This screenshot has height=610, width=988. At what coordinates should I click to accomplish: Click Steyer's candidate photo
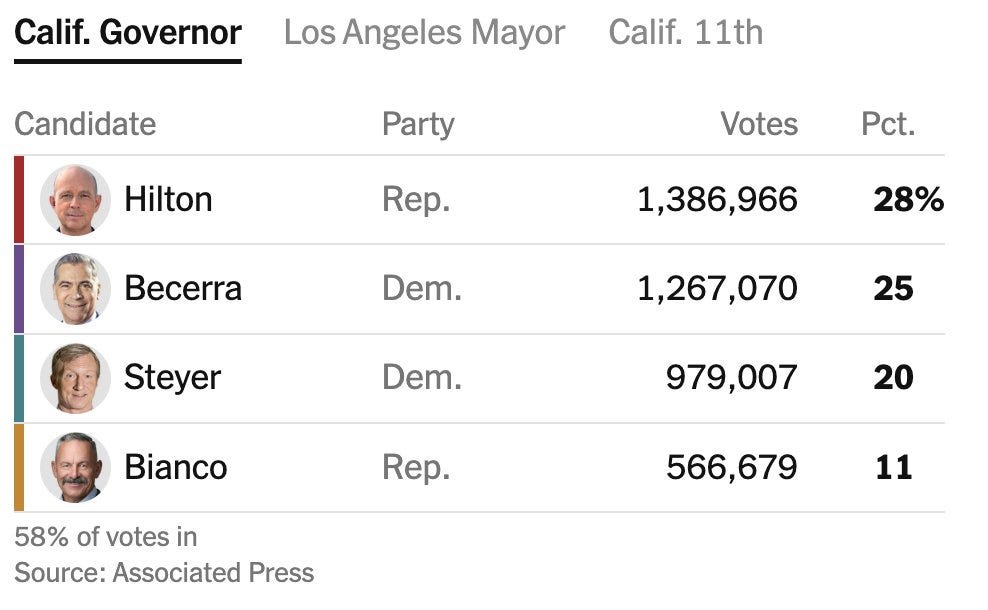[x=76, y=378]
